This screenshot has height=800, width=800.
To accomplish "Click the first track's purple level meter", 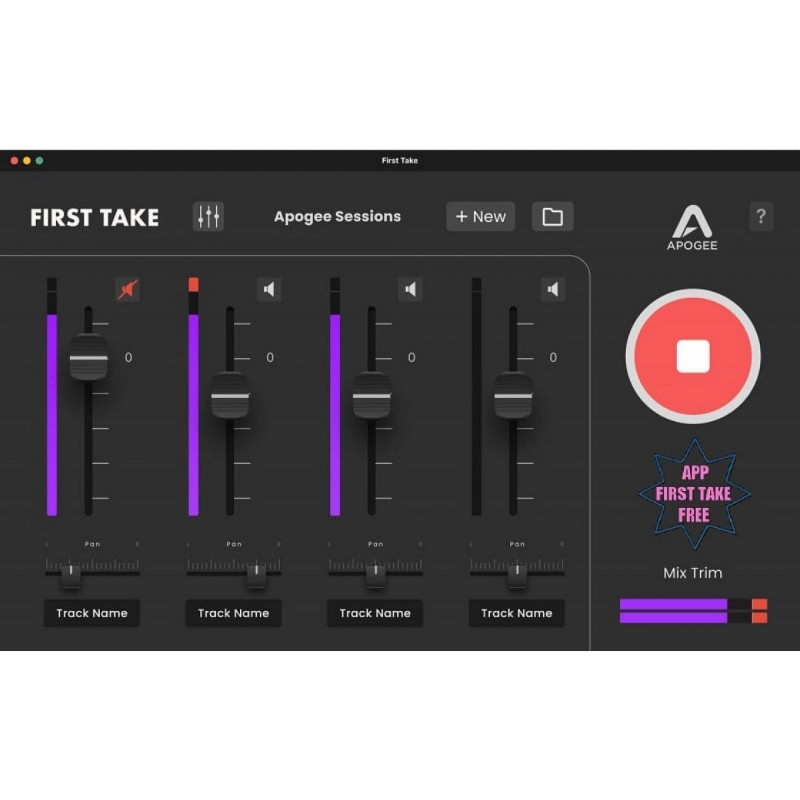I will (52, 414).
